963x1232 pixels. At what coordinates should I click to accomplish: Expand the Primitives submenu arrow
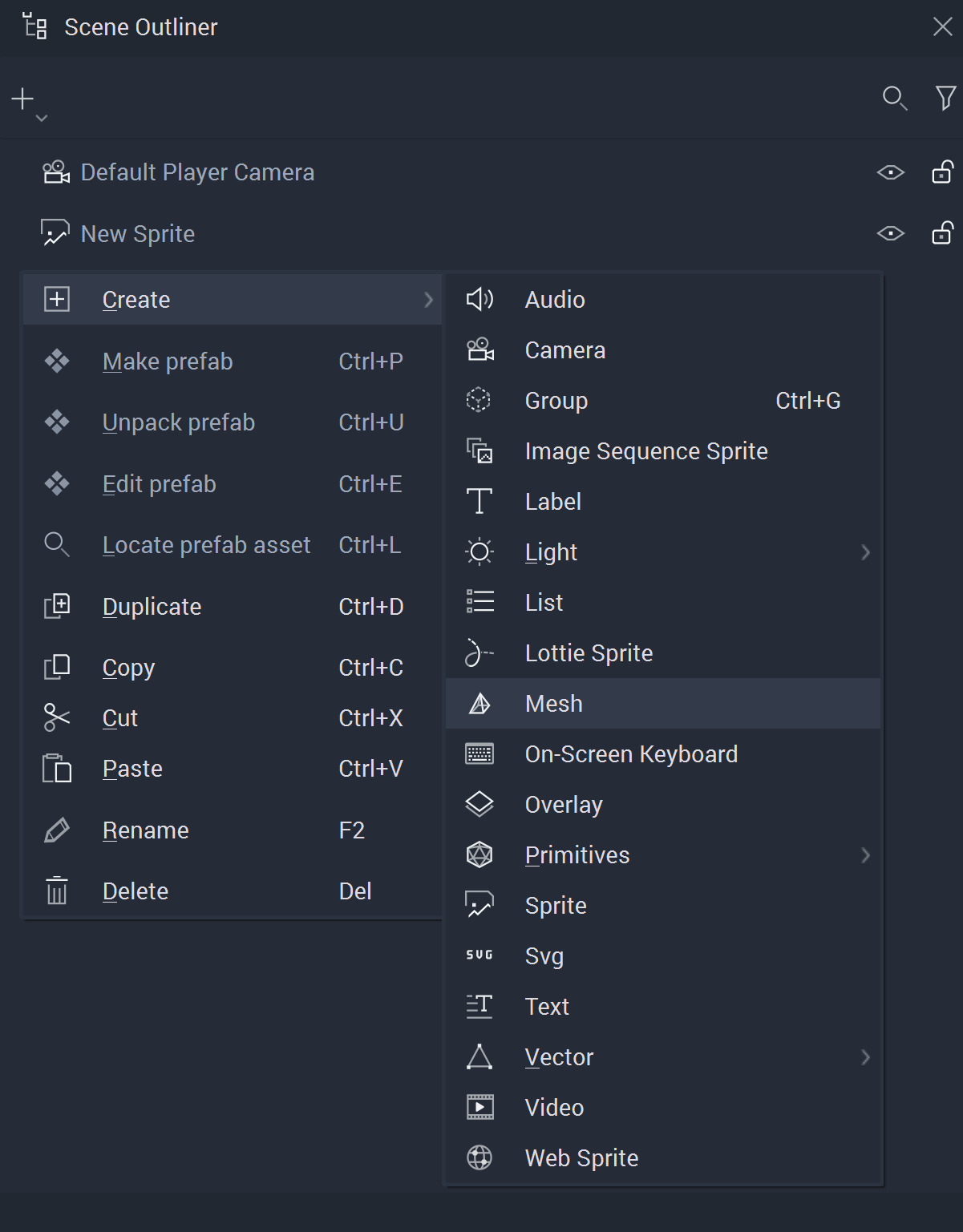(x=865, y=855)
